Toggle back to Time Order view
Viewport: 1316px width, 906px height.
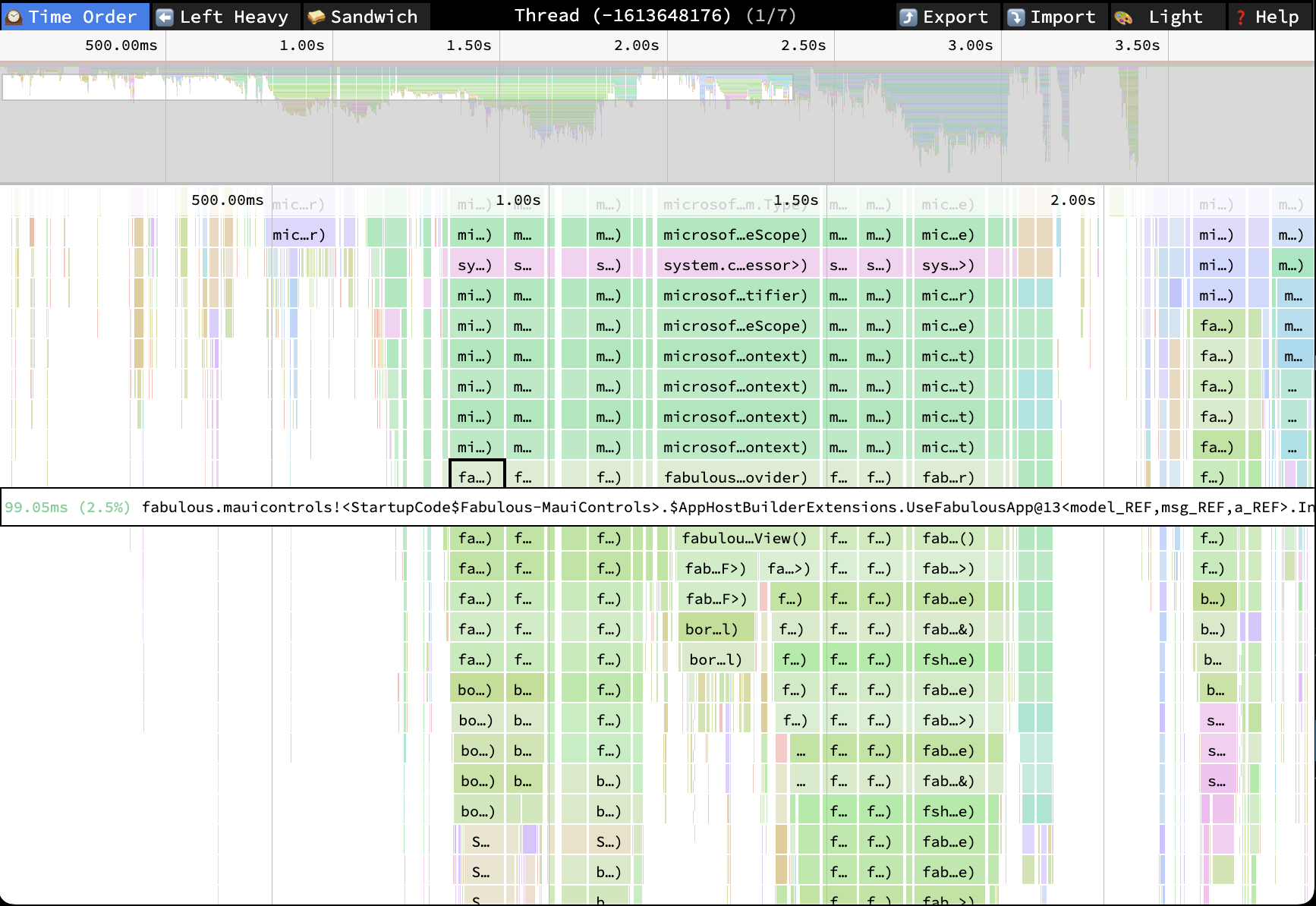[x=75, y=16]
